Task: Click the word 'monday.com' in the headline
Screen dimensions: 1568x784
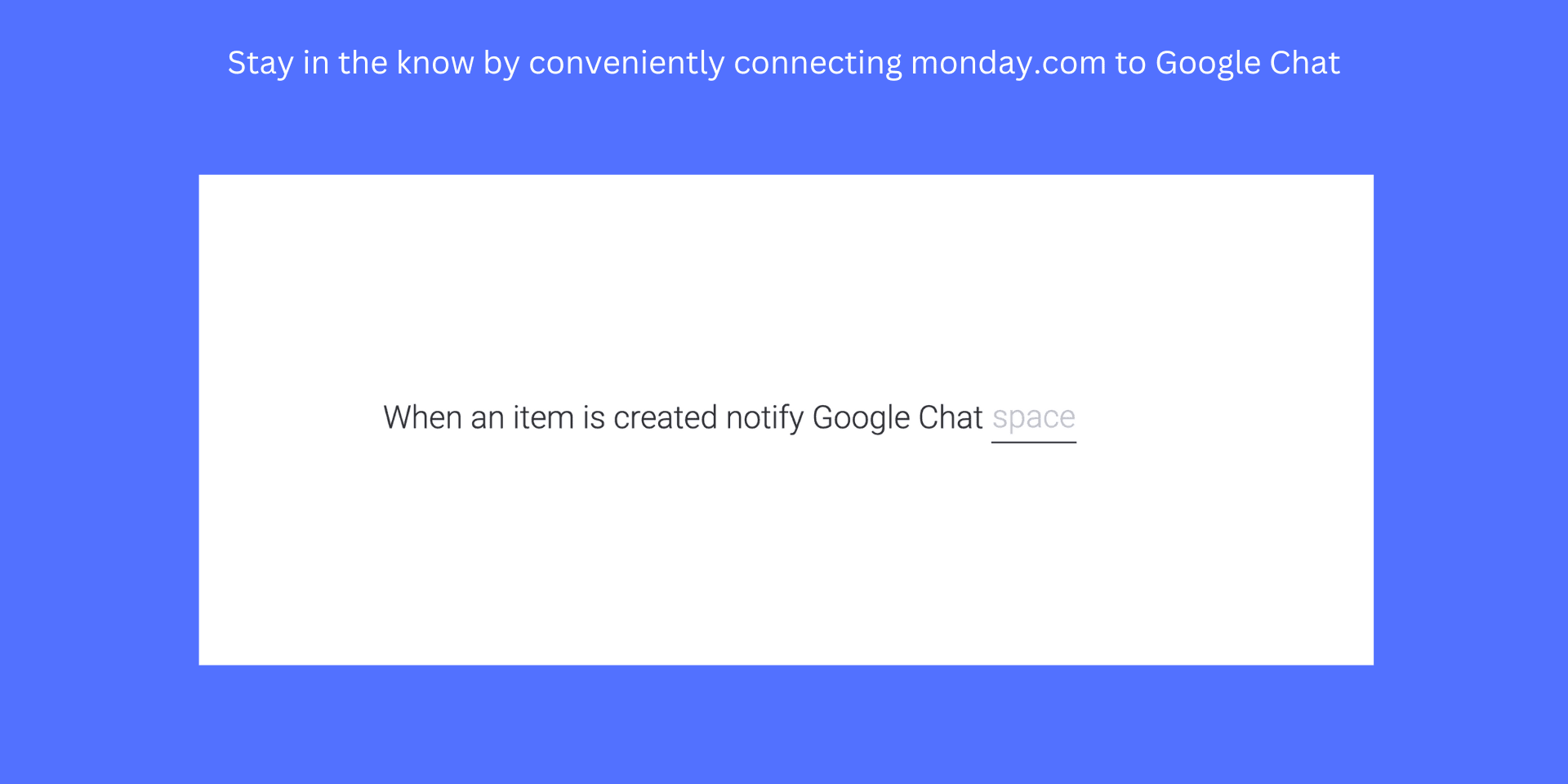Action: [x=1009, y=63]
